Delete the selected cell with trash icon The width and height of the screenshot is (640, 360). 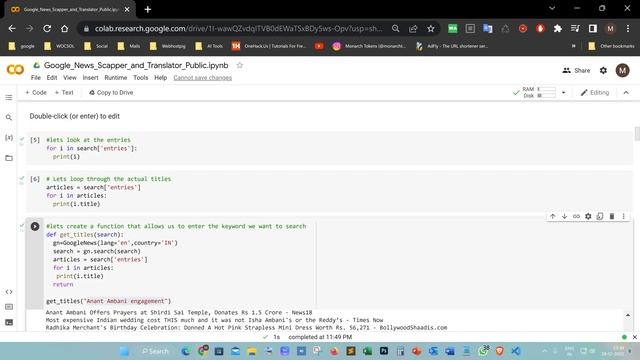(x=611, y=216)
